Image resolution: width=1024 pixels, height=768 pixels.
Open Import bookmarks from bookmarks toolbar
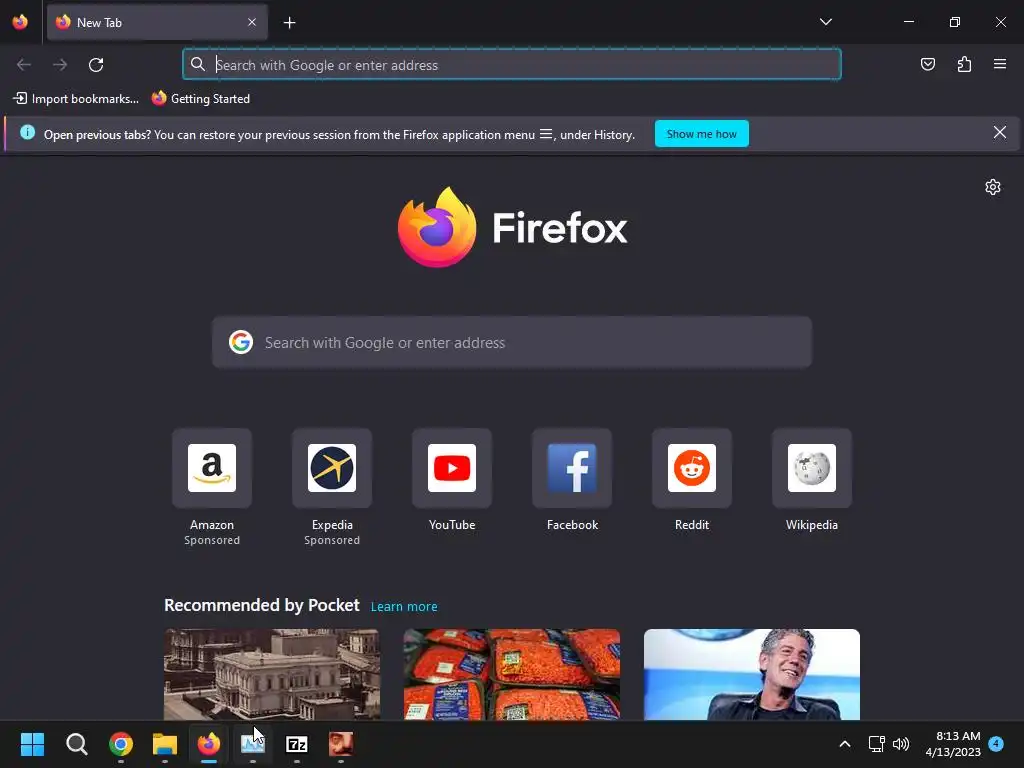pos(76,99)
